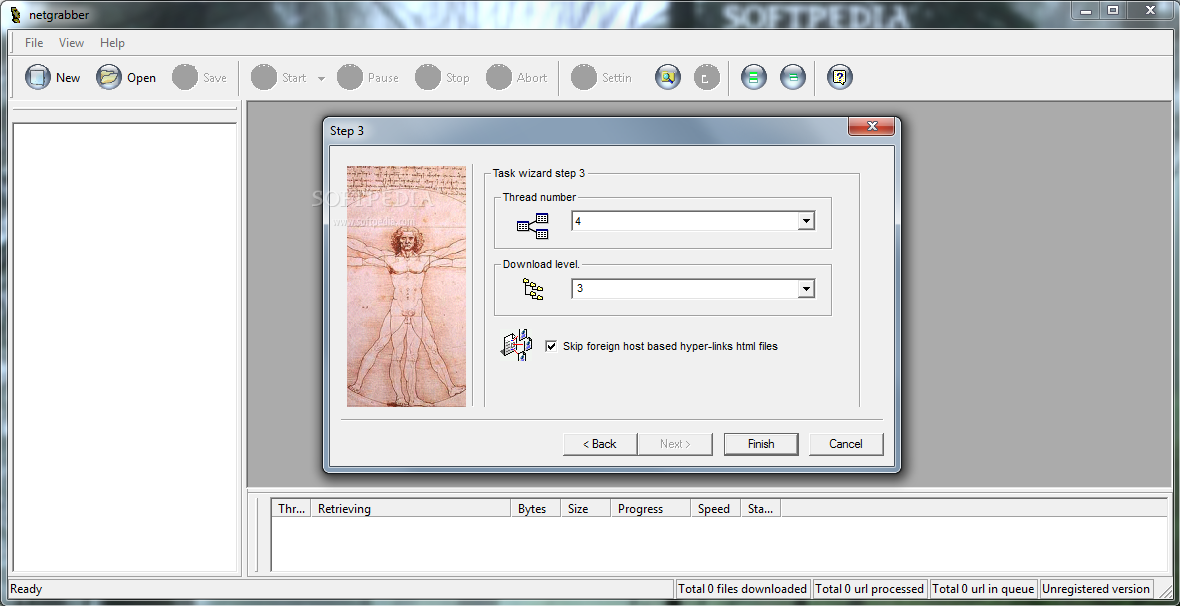This screenshot has width=1180, height=606.
Task: Open the View menu
Action: click(71, 43)
